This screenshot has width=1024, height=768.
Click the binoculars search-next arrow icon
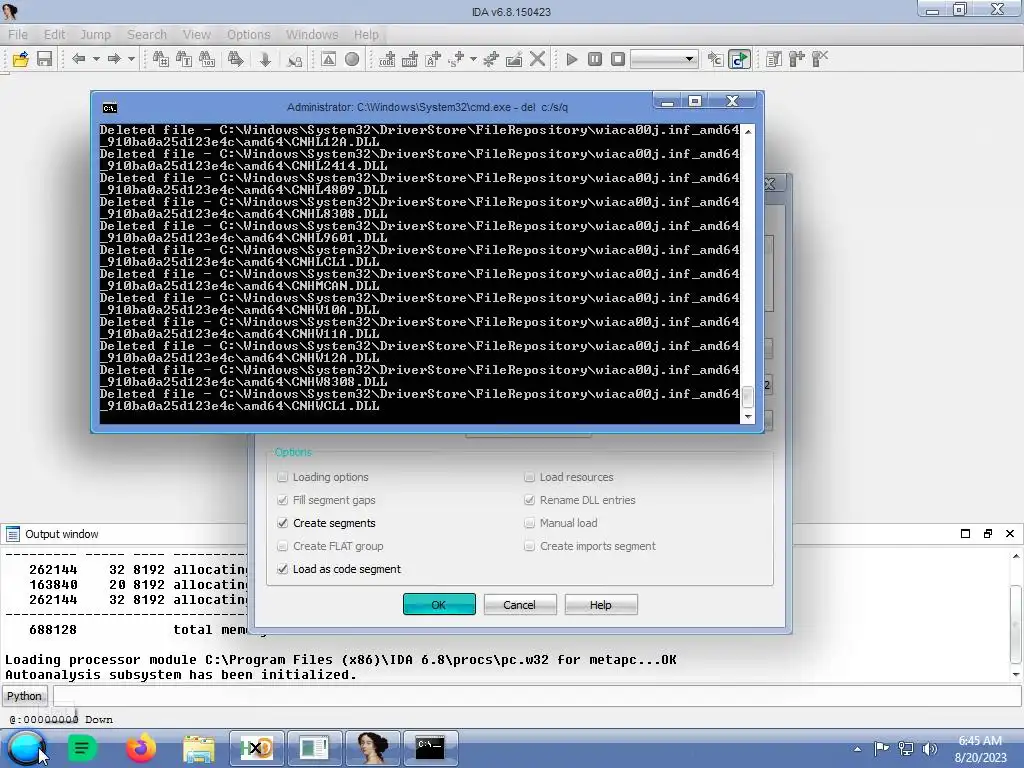tap(236, 59)
